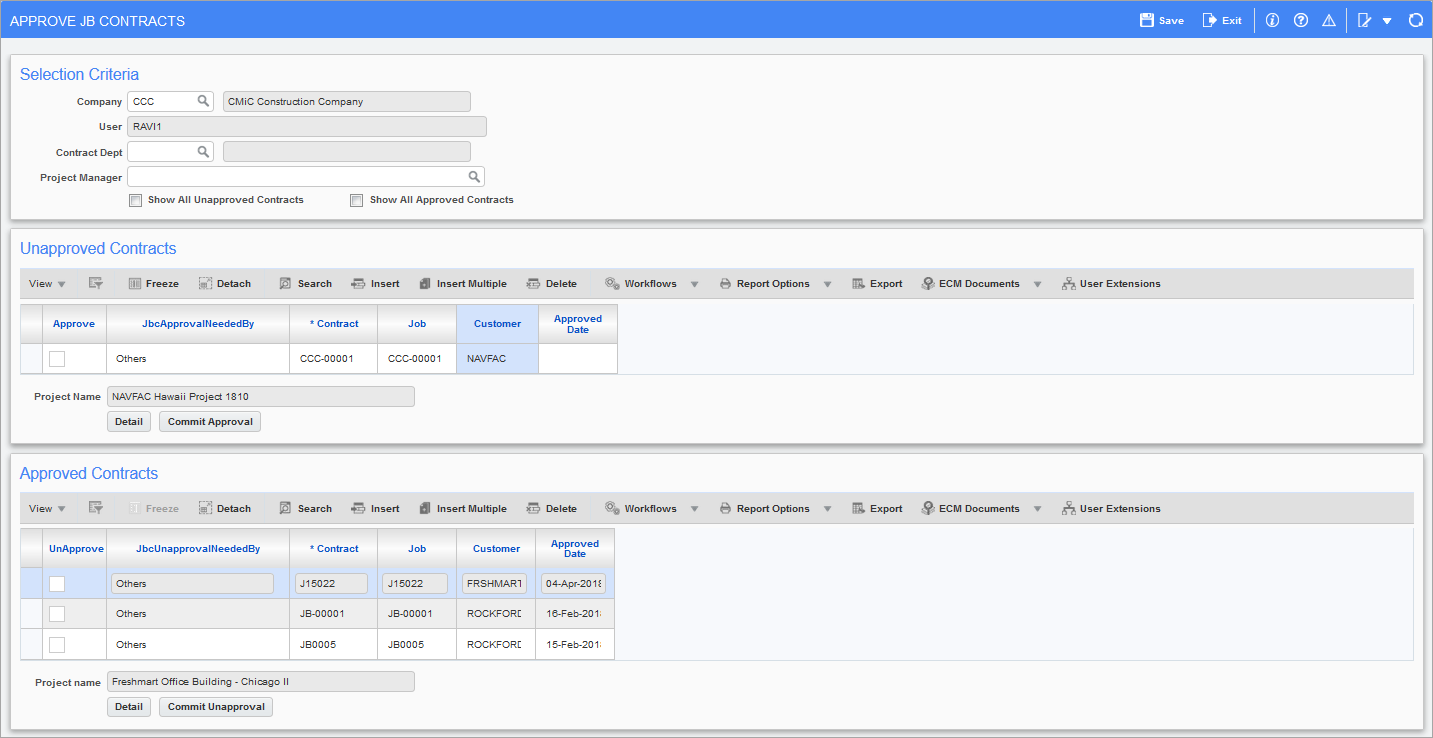Click the warning triangle icon
This screenshot has width=1433, height=738.
tap(1329, 20)
